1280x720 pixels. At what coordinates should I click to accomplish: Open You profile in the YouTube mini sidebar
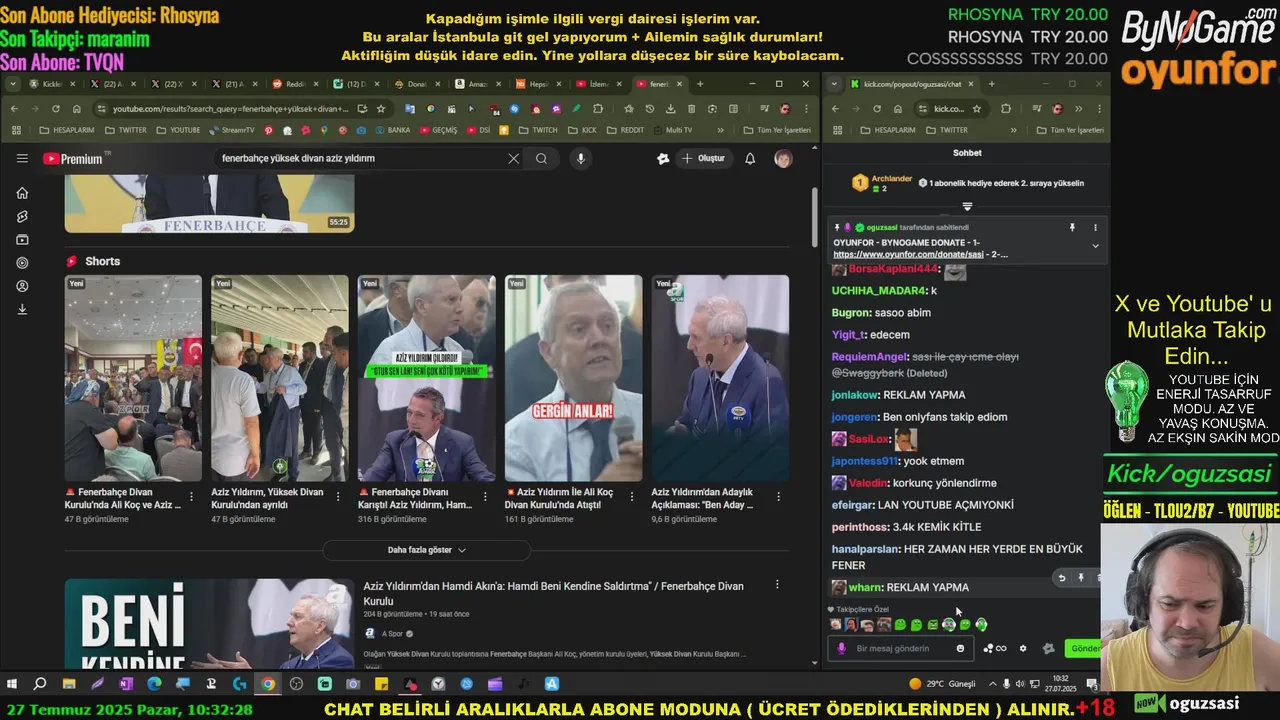[x=22, y=286]
